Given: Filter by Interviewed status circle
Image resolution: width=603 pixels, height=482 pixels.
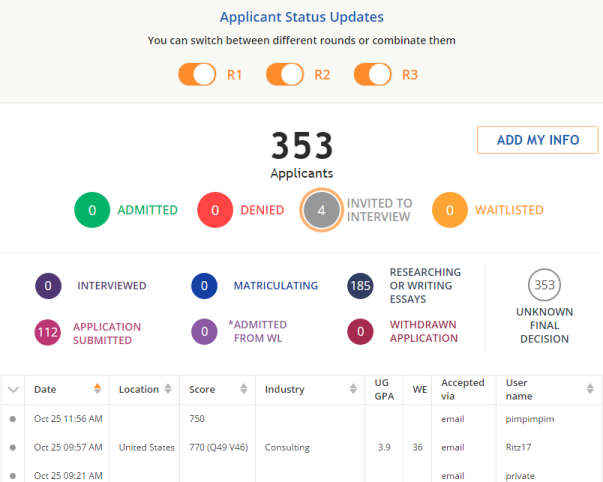Looking at the screenshot, I should click(x=50, y=286).
